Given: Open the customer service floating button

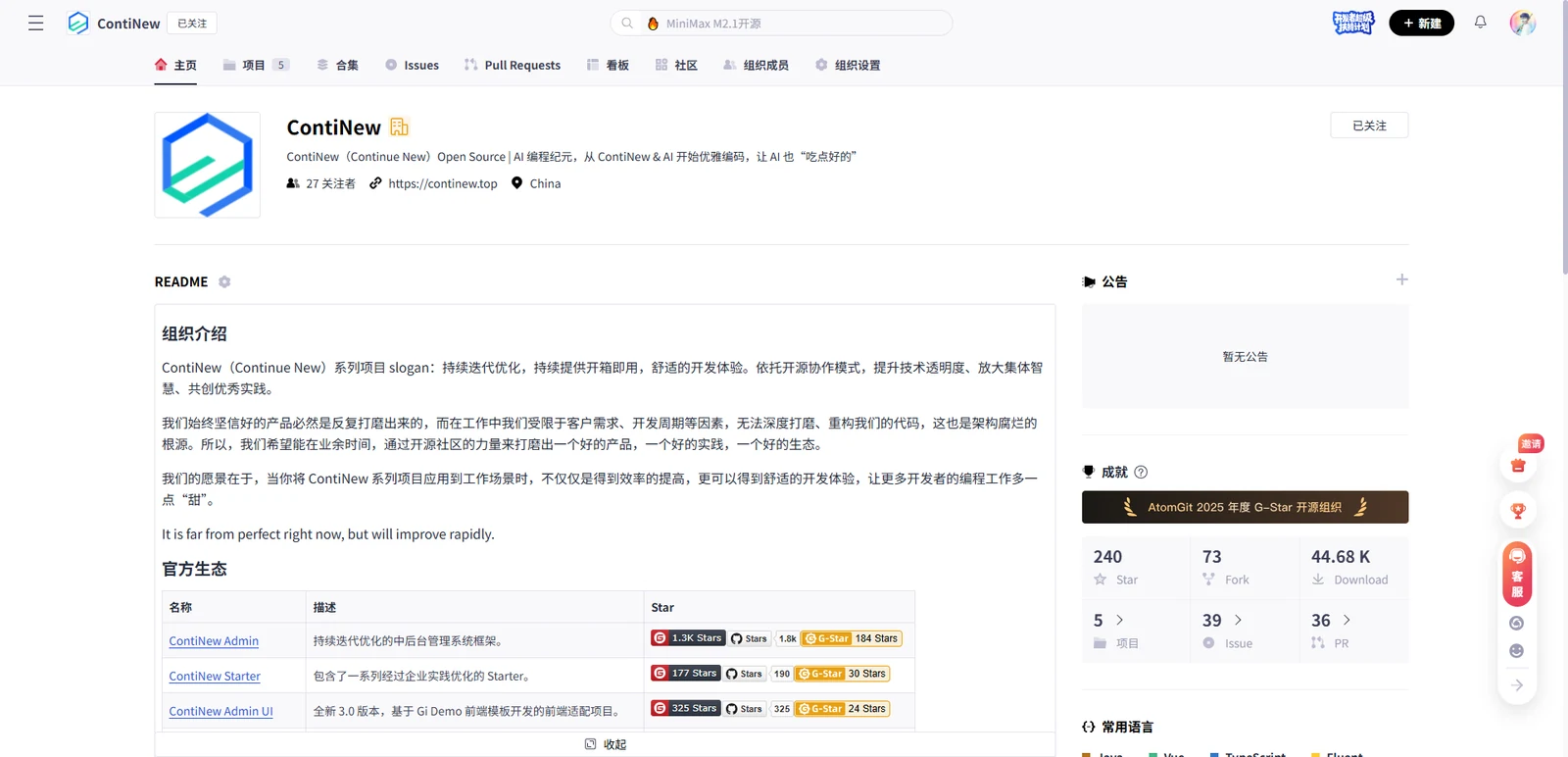Looking at the screenshot, I should pos(1517,574).
